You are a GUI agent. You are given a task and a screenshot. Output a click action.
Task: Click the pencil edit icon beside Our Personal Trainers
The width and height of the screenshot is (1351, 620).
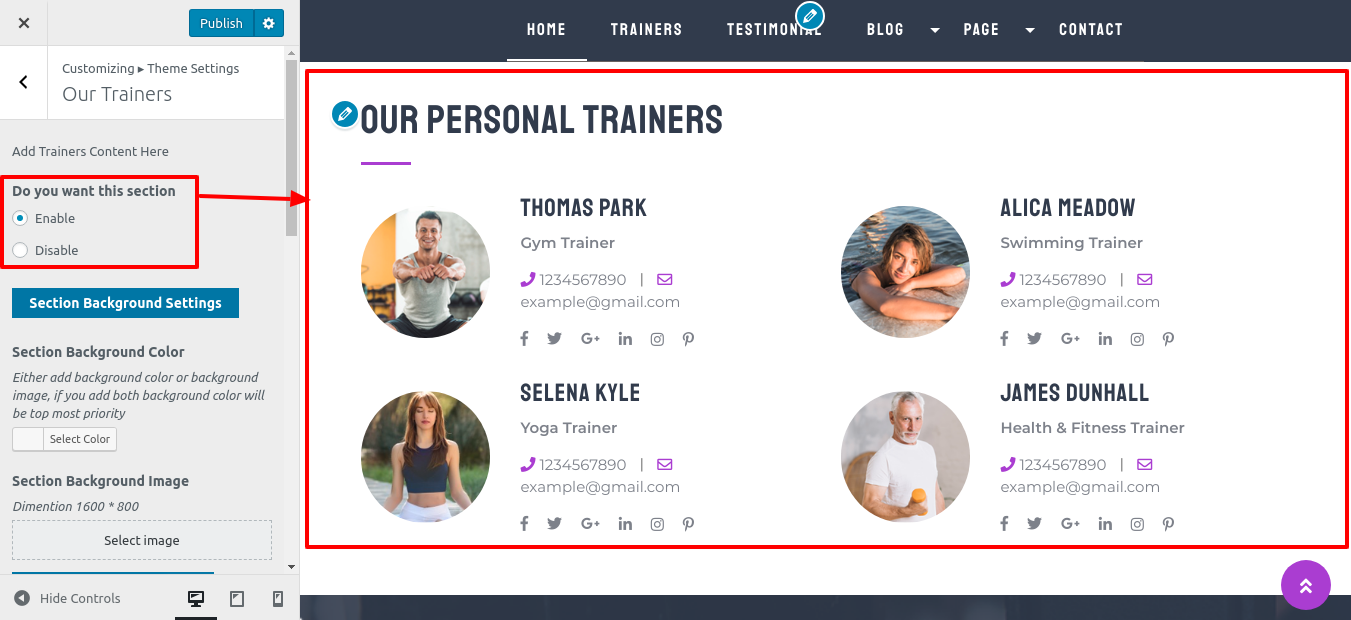point(345,115)
